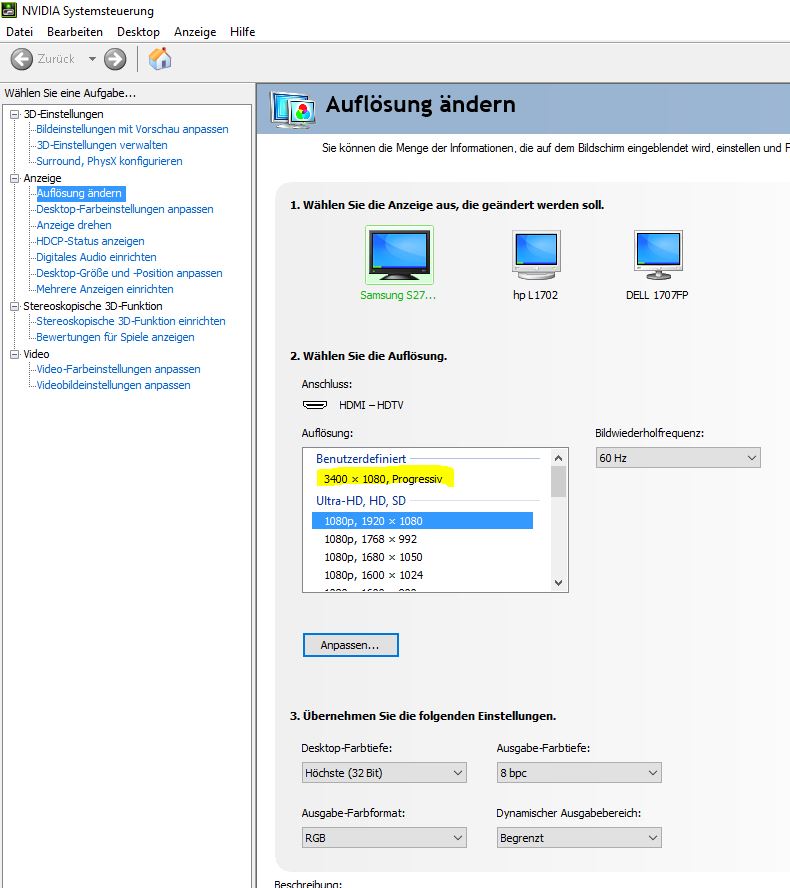
Task: Click the HDMI connector icon
Action: (315, 405)
